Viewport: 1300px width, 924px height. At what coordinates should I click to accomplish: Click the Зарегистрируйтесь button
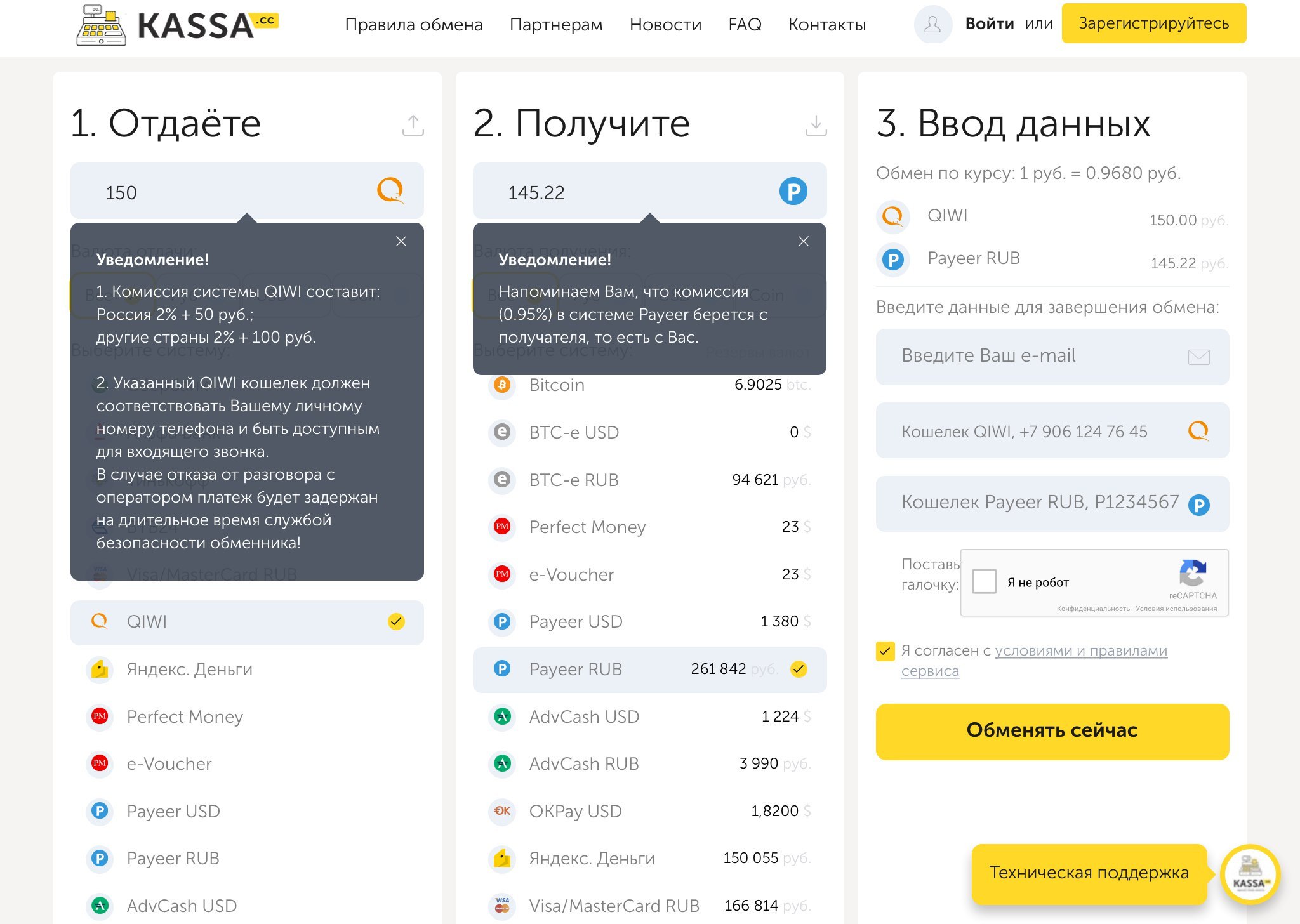point(1153,23)
